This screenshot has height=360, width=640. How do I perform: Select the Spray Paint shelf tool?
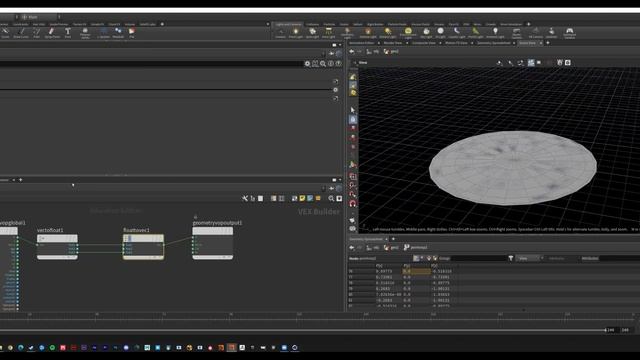[52, 33]
